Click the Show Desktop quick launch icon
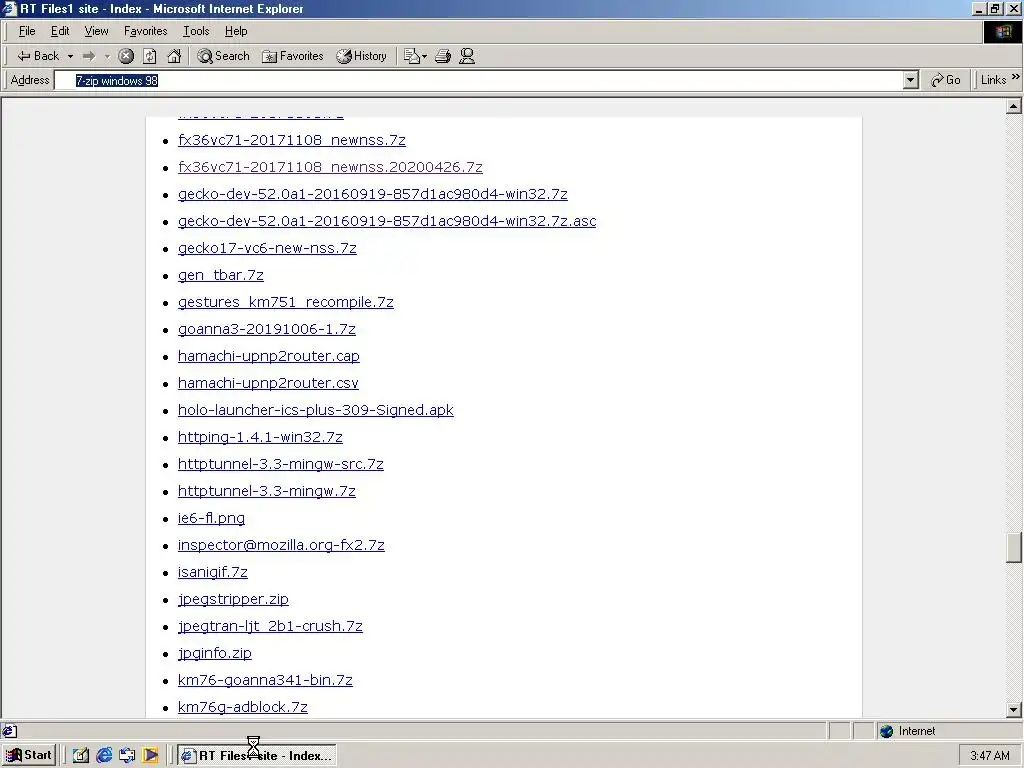The width and height of the screenshot is (1024, 768). click(x=81, y=756)
